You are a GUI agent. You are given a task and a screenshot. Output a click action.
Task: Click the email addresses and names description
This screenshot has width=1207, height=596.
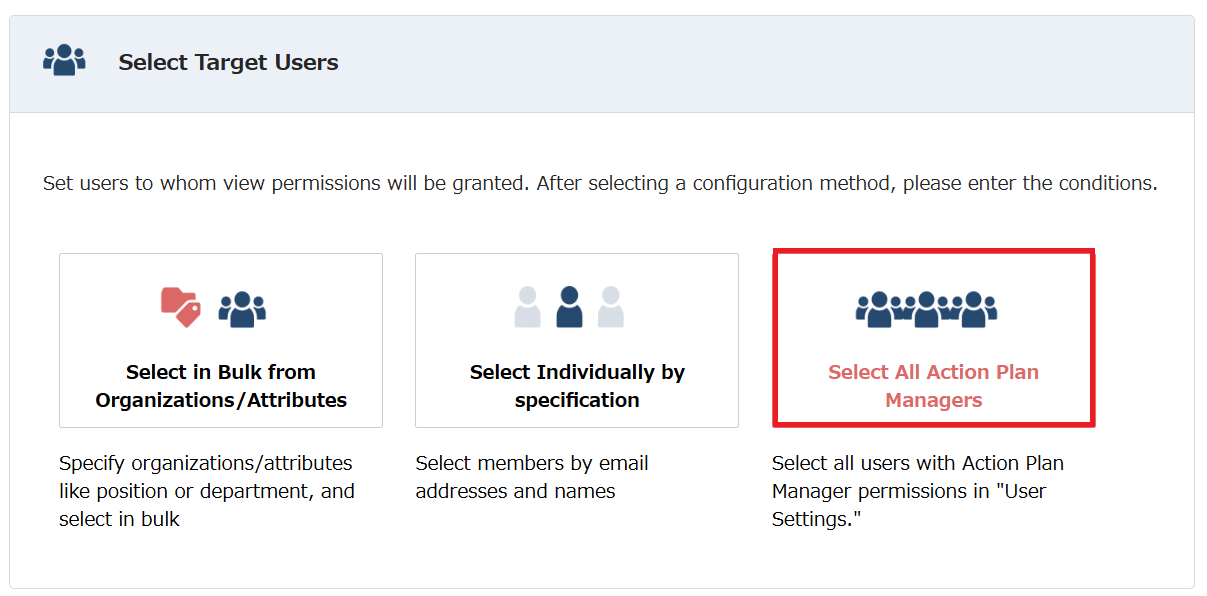pyautogui.click(x=531, y=477)
